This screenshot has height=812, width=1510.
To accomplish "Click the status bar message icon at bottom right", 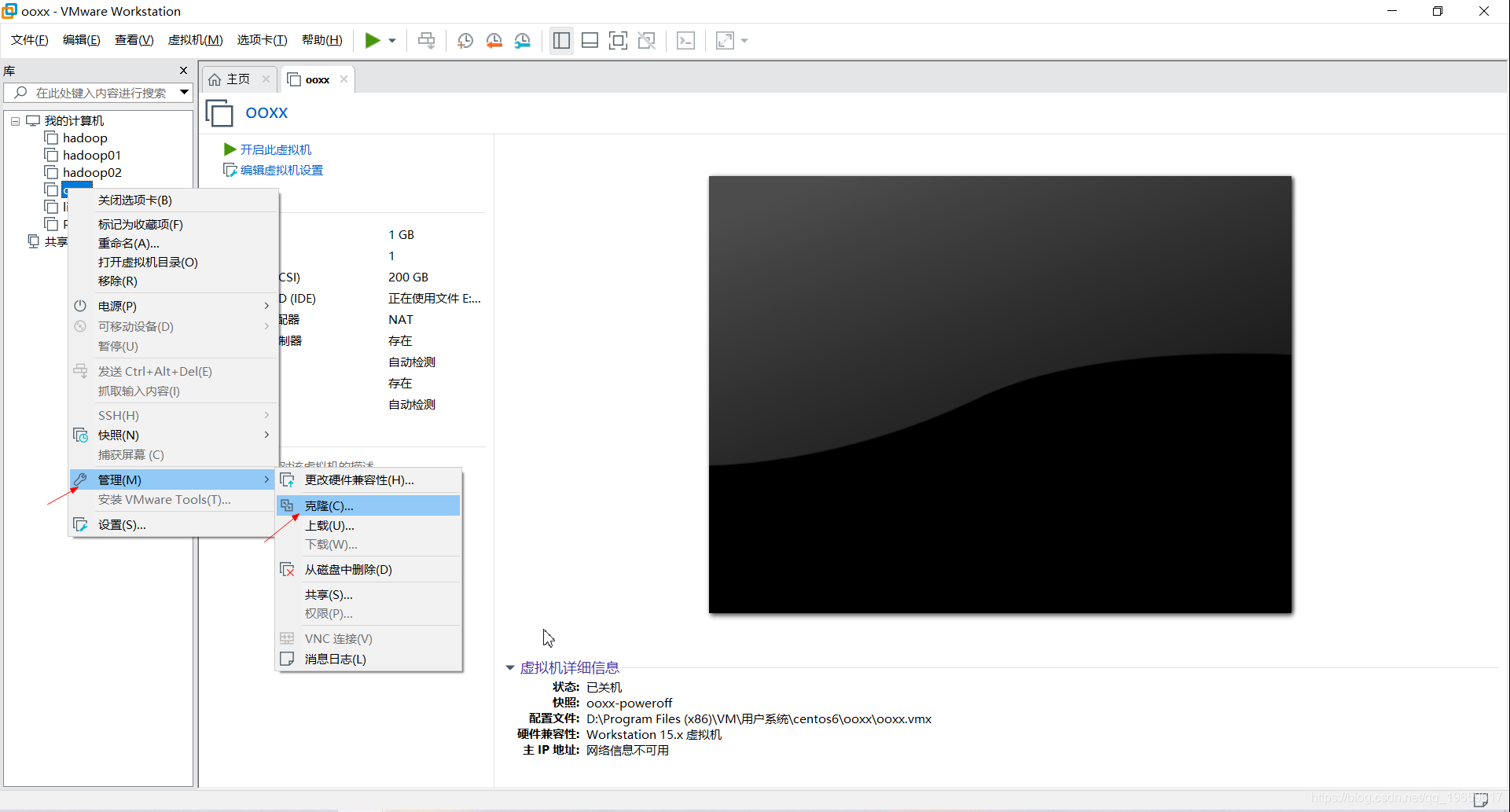I will click(1481, 799).
